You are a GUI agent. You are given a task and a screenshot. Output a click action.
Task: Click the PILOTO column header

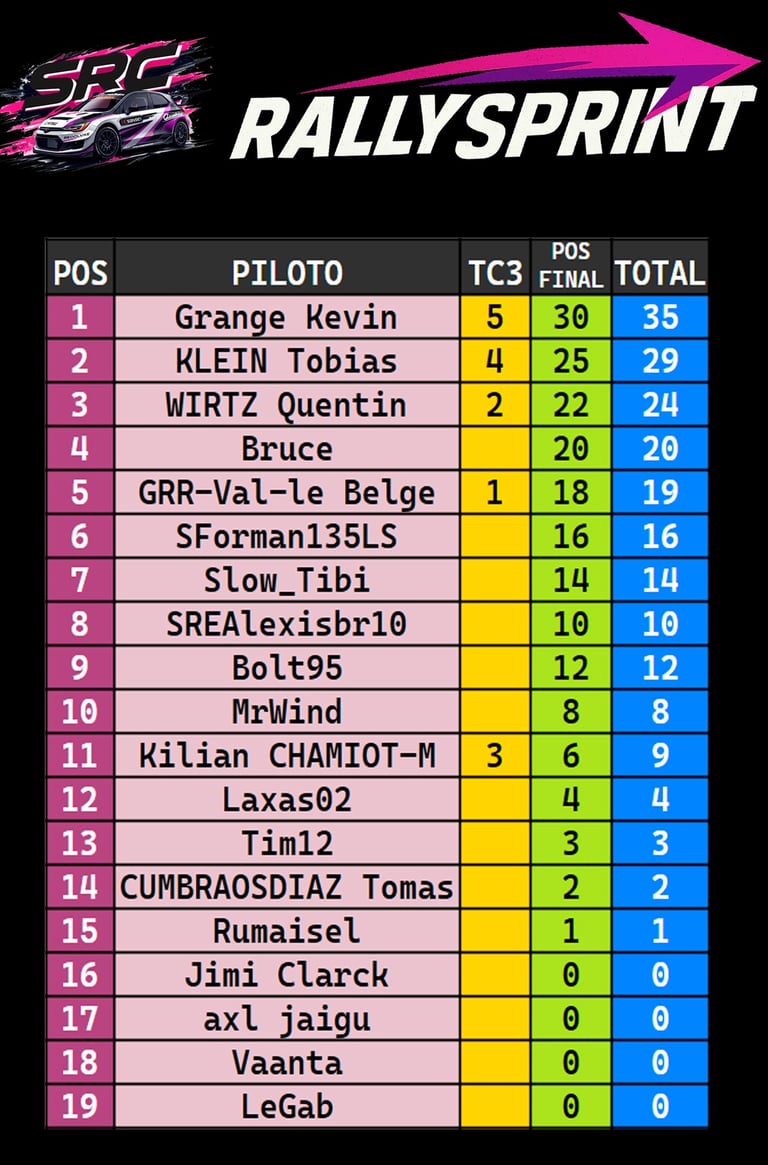[x=287, y=272]
